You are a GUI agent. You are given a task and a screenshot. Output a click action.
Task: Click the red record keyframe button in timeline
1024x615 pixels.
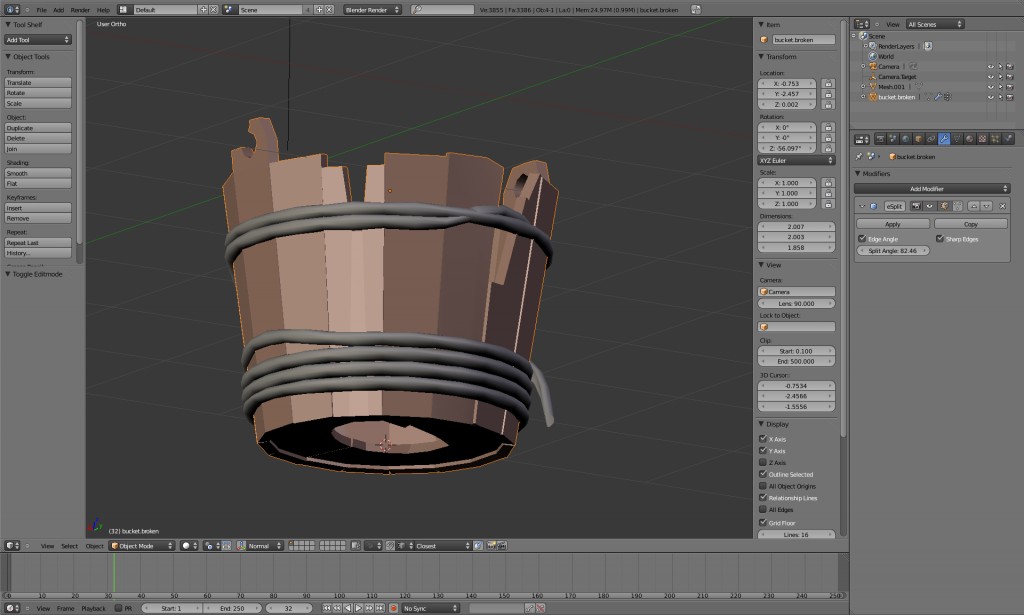point(393,608)
